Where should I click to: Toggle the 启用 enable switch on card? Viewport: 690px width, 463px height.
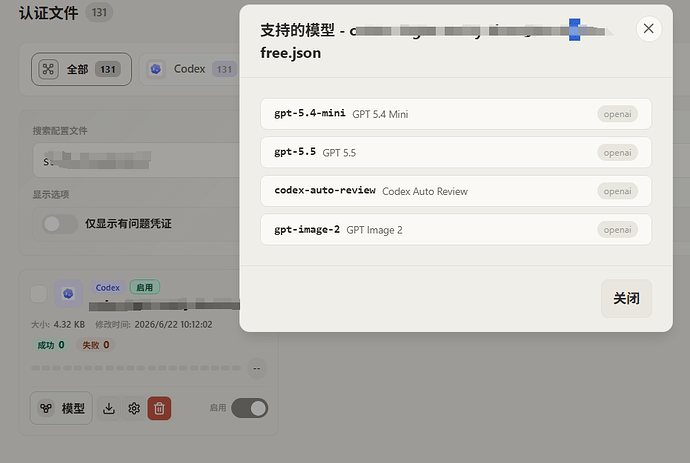pyautogui.click(x=250, y=408)
